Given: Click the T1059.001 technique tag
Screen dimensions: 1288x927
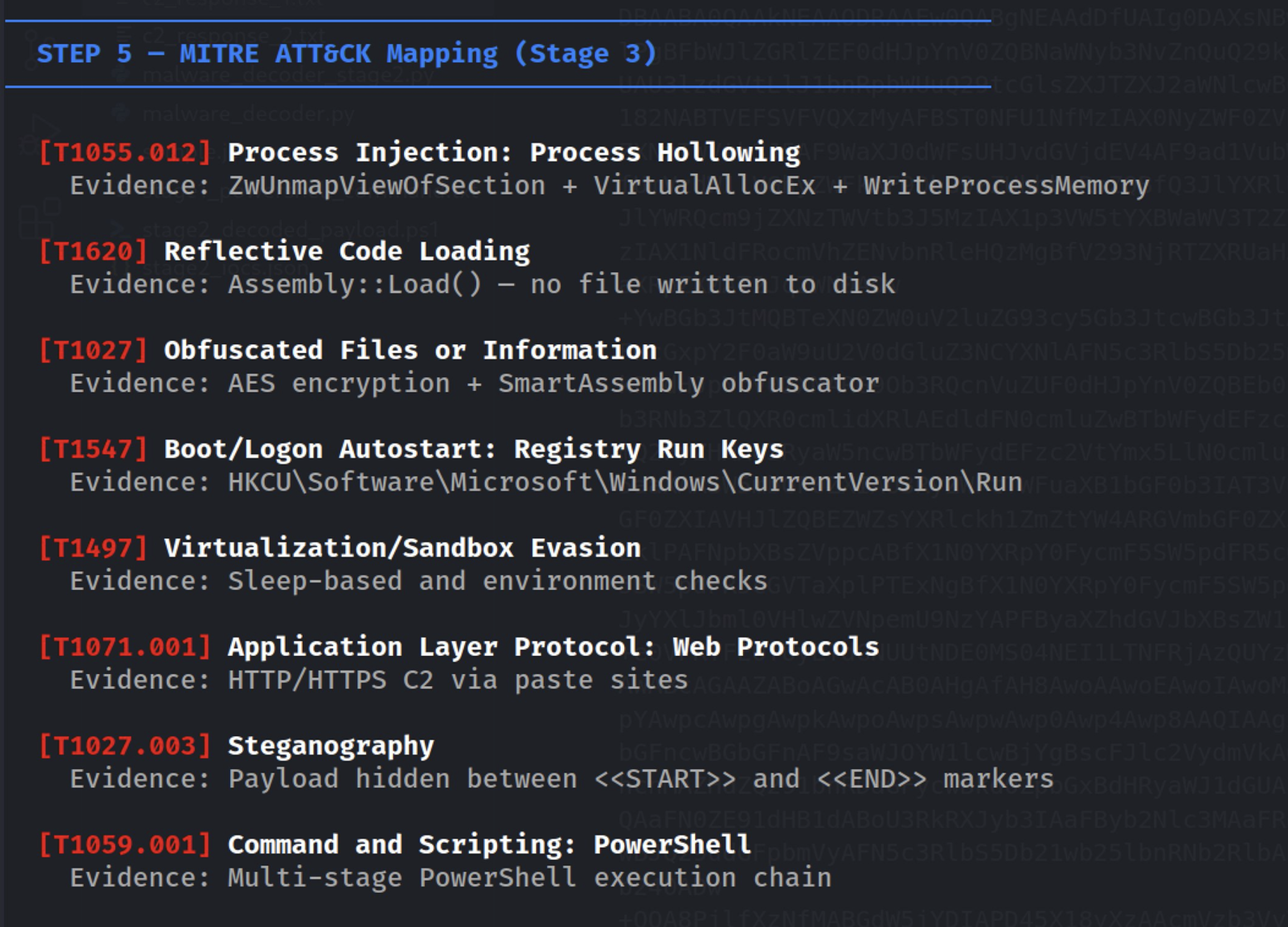Looking at the screenshot, I should tap(125, 845).
